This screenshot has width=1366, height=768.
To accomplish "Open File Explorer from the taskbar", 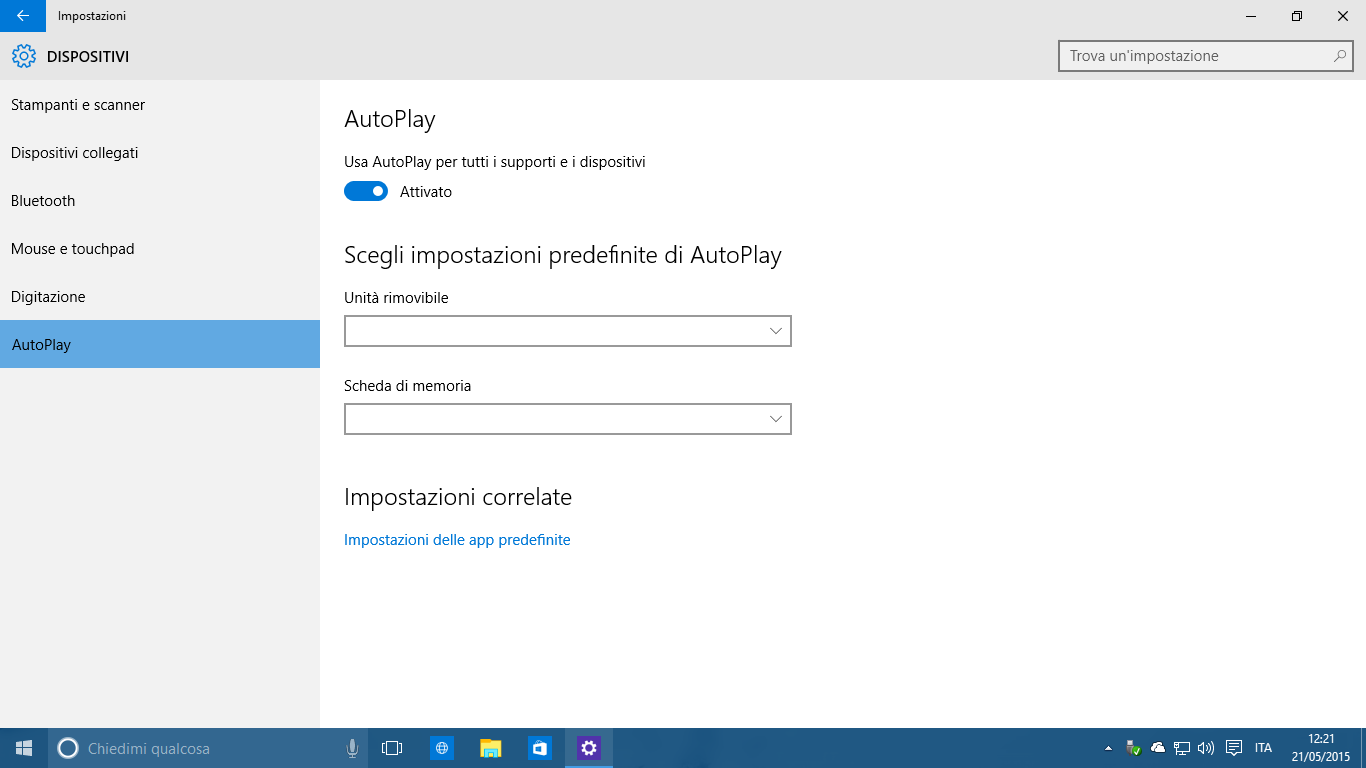I will click(x=491, y=748).
